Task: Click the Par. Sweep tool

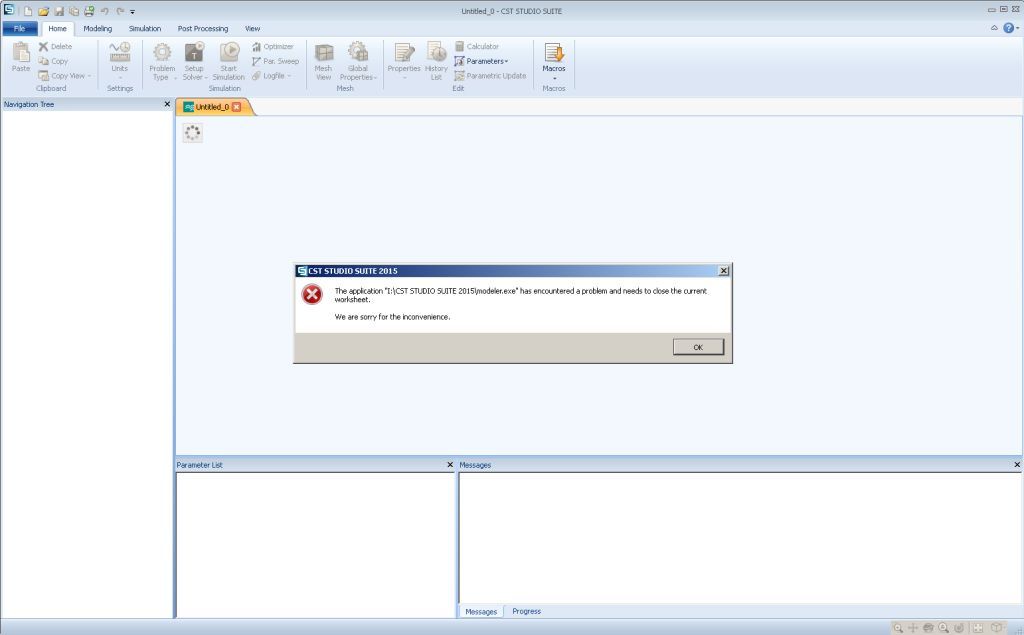Action: (x=276, y=61)
